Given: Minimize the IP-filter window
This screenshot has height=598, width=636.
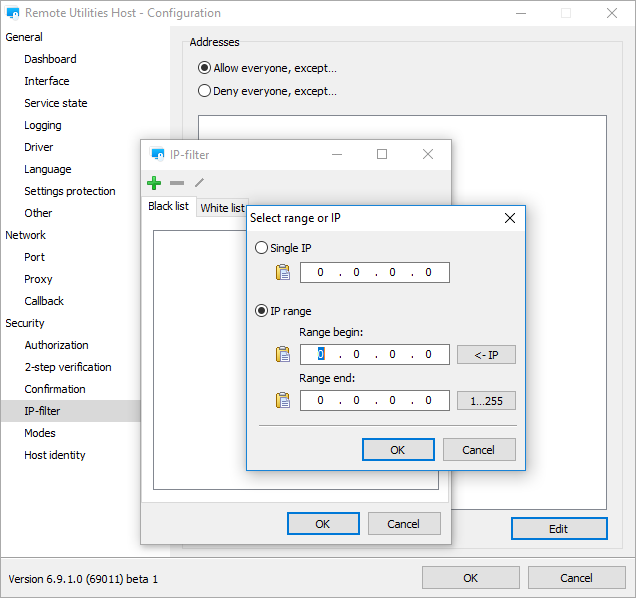Looking at the screenshot, I should click(337, 154).
